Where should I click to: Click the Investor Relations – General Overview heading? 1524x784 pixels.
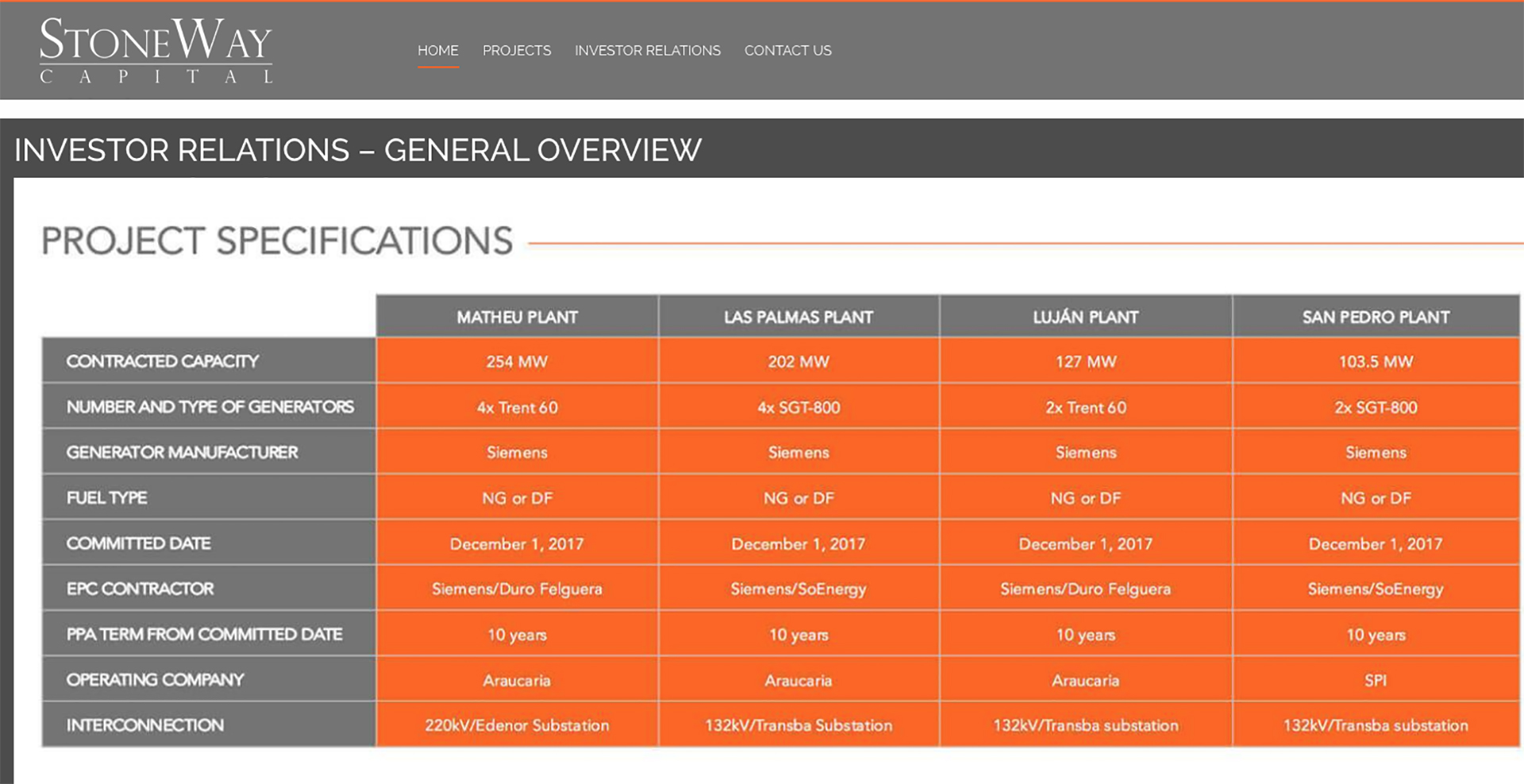pyautogui.click(x=358, y=150)
